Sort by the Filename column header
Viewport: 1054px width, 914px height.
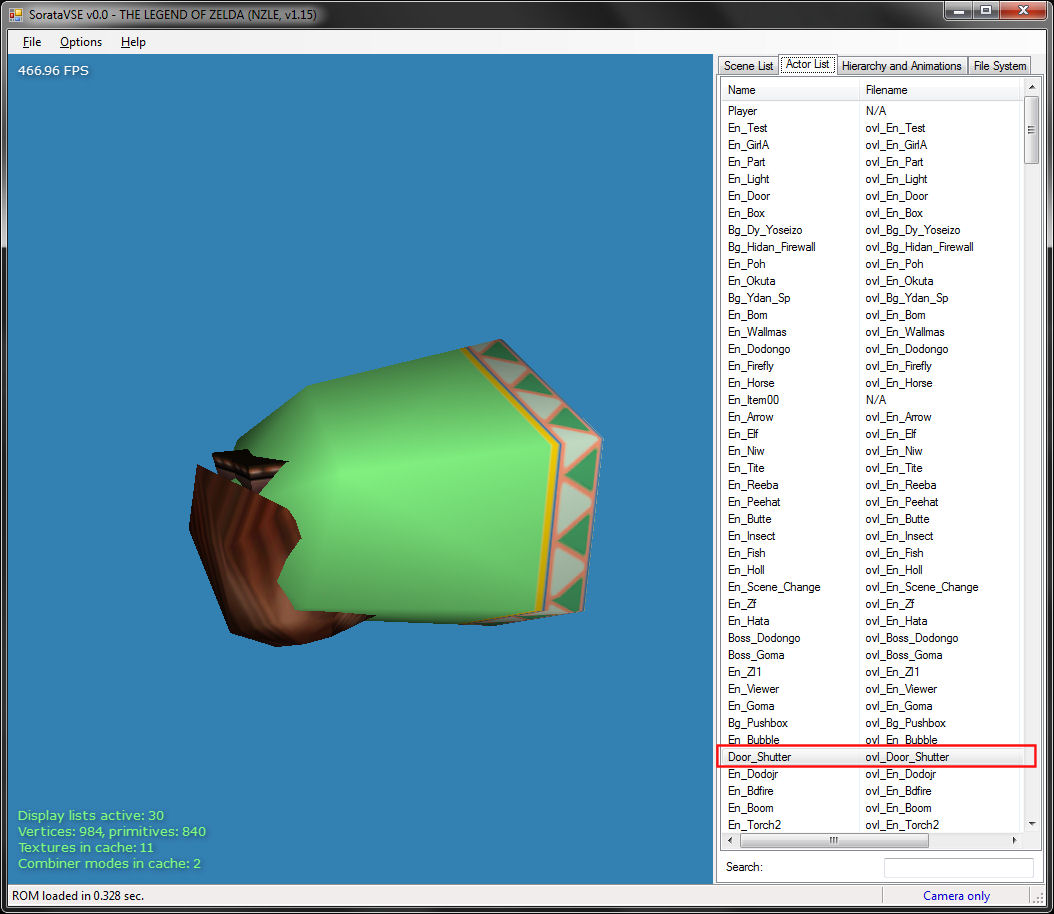pos(940,90)
